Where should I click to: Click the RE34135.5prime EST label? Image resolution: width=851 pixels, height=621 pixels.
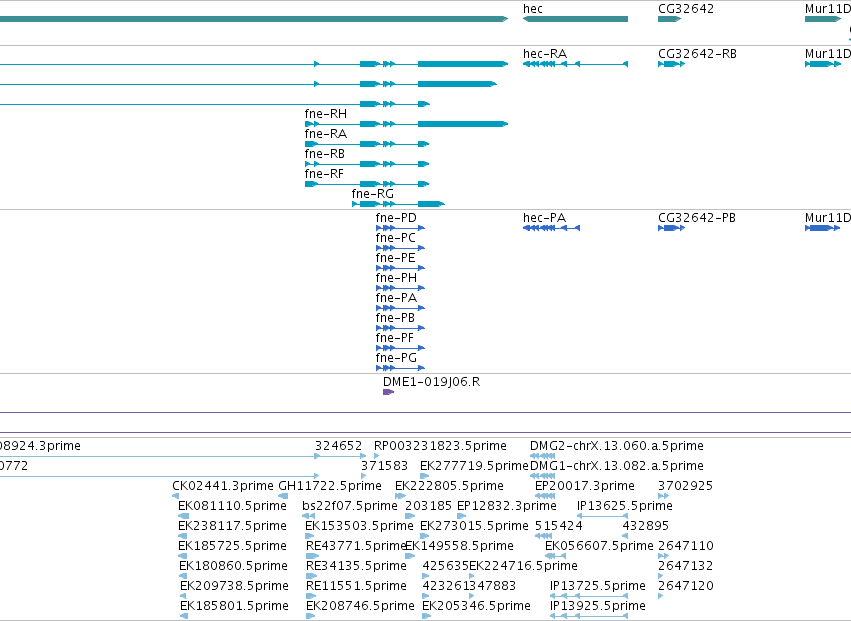click(356, 566)
